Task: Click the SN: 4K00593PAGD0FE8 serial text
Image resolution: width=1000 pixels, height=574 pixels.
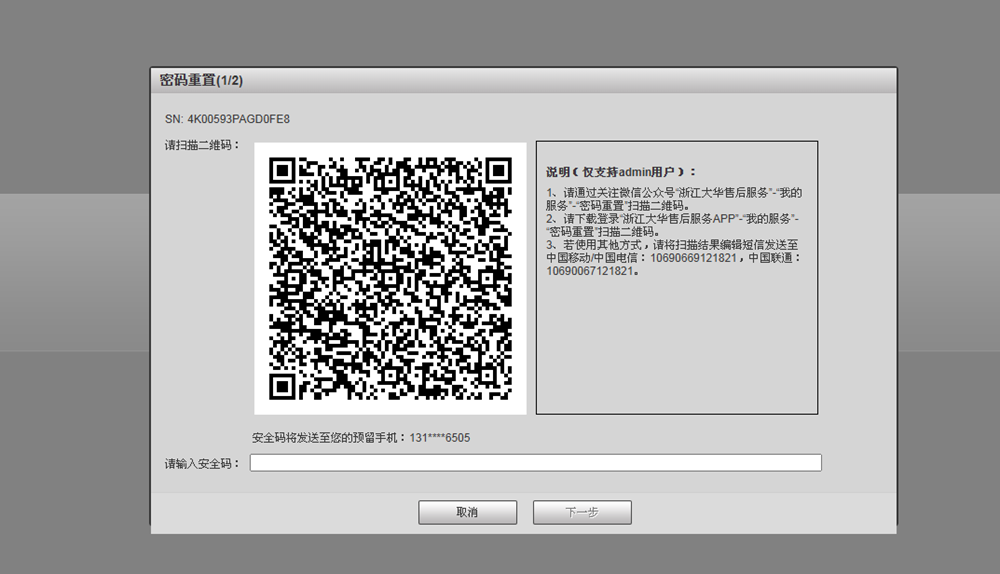Action: coord(227,119)
